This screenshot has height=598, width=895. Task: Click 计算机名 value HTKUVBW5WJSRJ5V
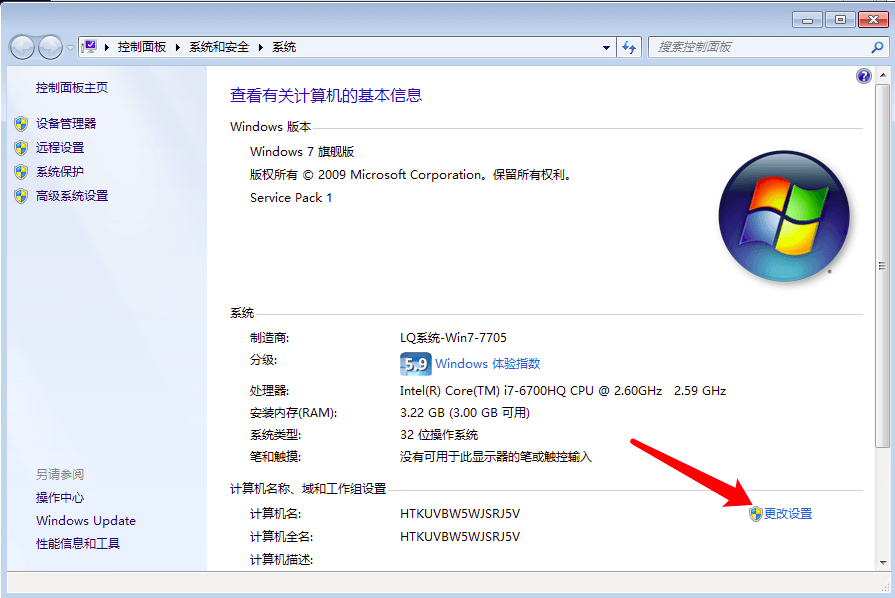pos(460,514)
